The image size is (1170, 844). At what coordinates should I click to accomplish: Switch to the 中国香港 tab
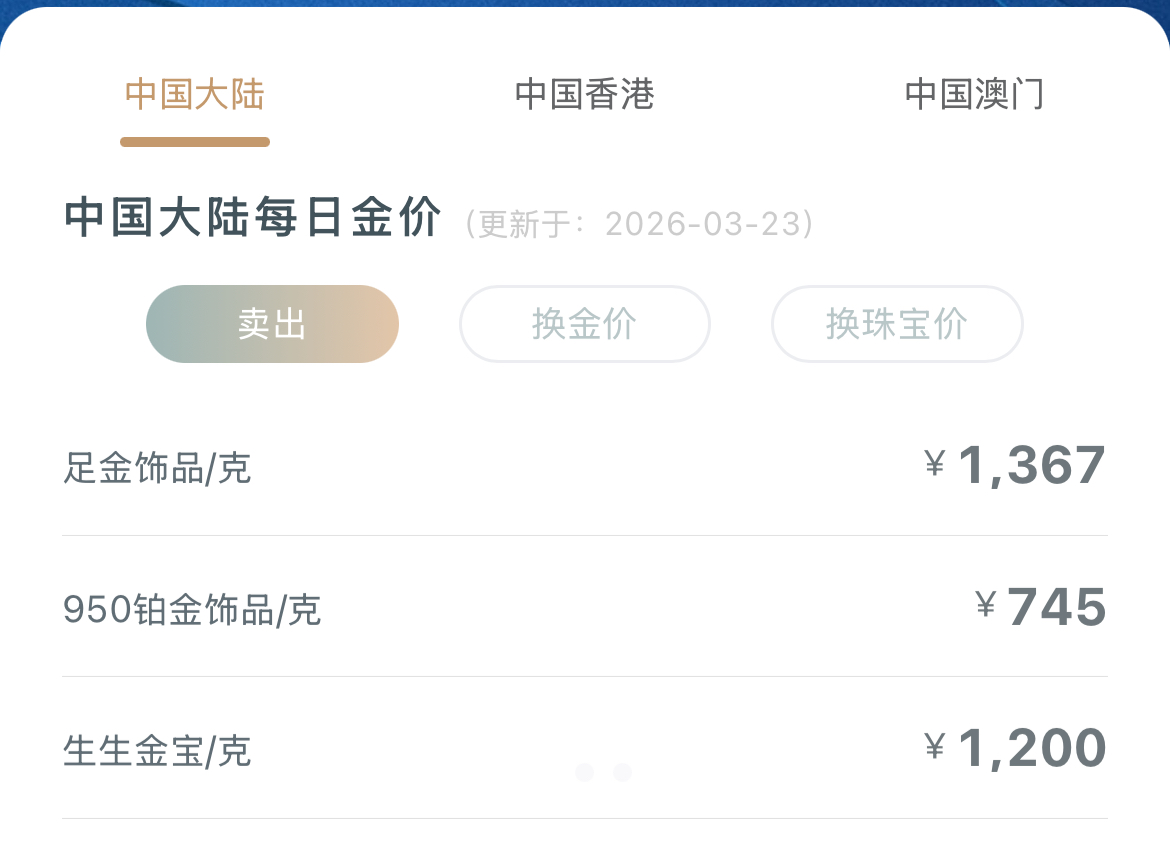pyautogui.click(x=584, y=95)
